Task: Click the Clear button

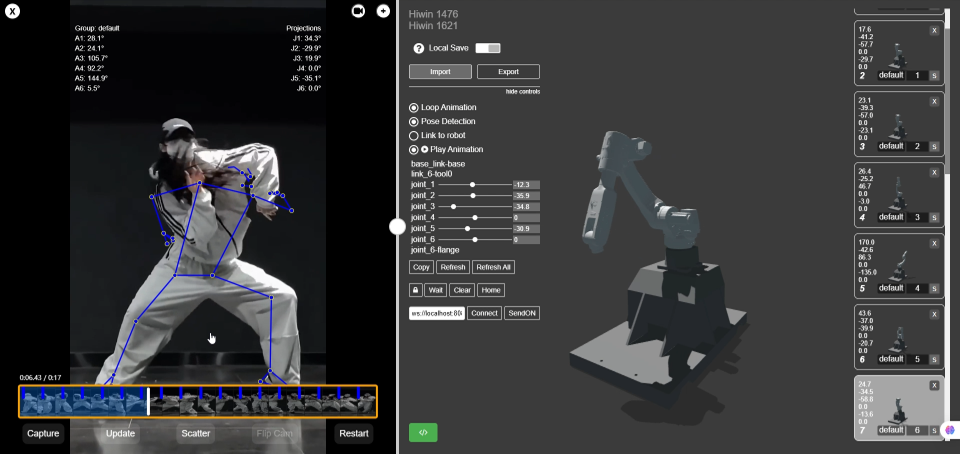Action: [x=462, y=290]
